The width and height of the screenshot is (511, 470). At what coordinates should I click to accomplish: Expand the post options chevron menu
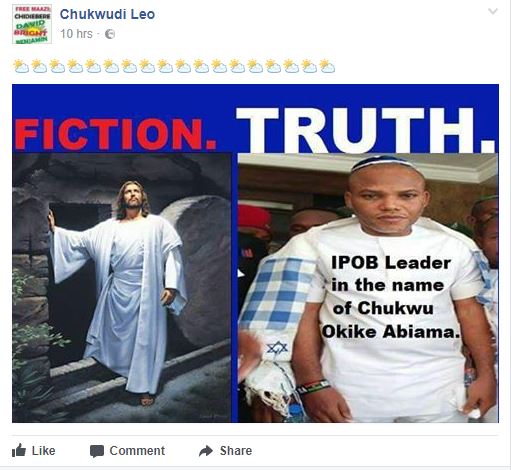(493, 11)
